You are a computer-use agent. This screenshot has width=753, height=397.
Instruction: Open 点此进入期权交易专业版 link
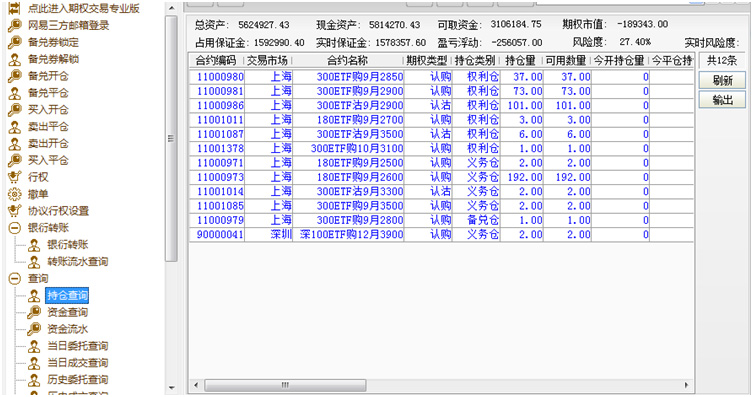coord(84,8)
